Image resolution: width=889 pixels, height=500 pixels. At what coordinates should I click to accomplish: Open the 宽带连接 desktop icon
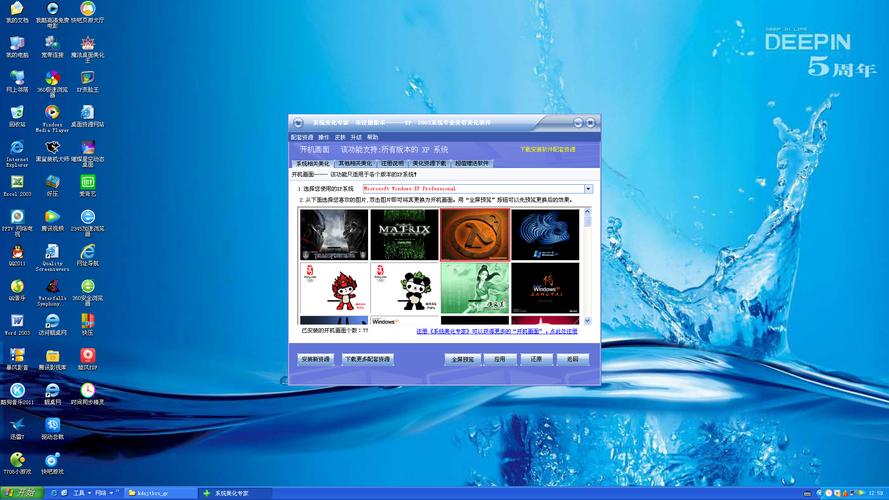[x=52, y=47]
